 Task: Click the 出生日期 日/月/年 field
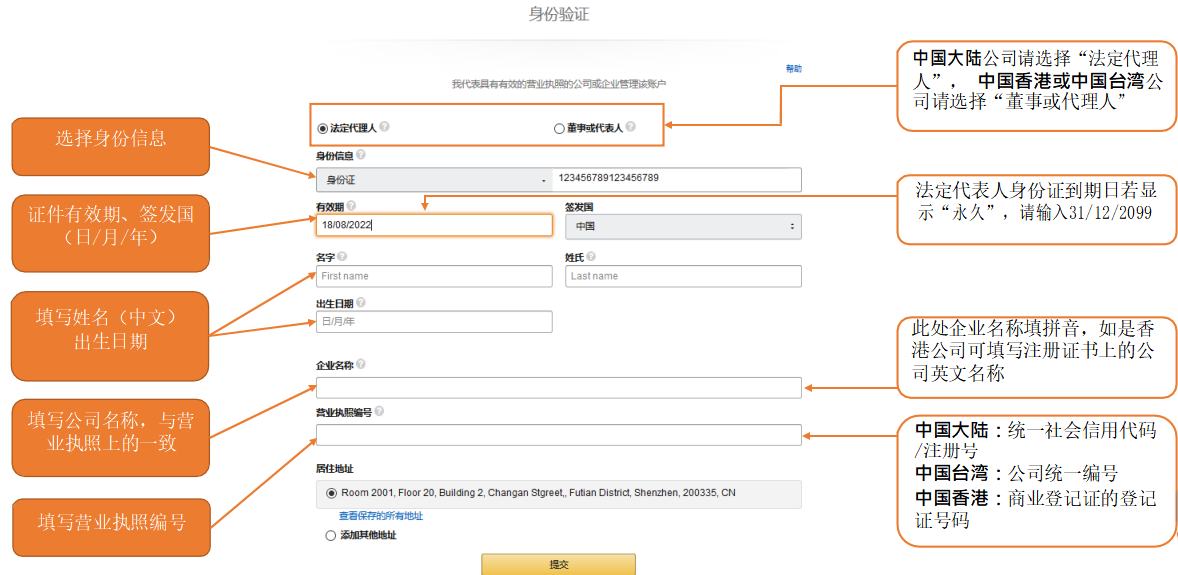tap(434, 322)
